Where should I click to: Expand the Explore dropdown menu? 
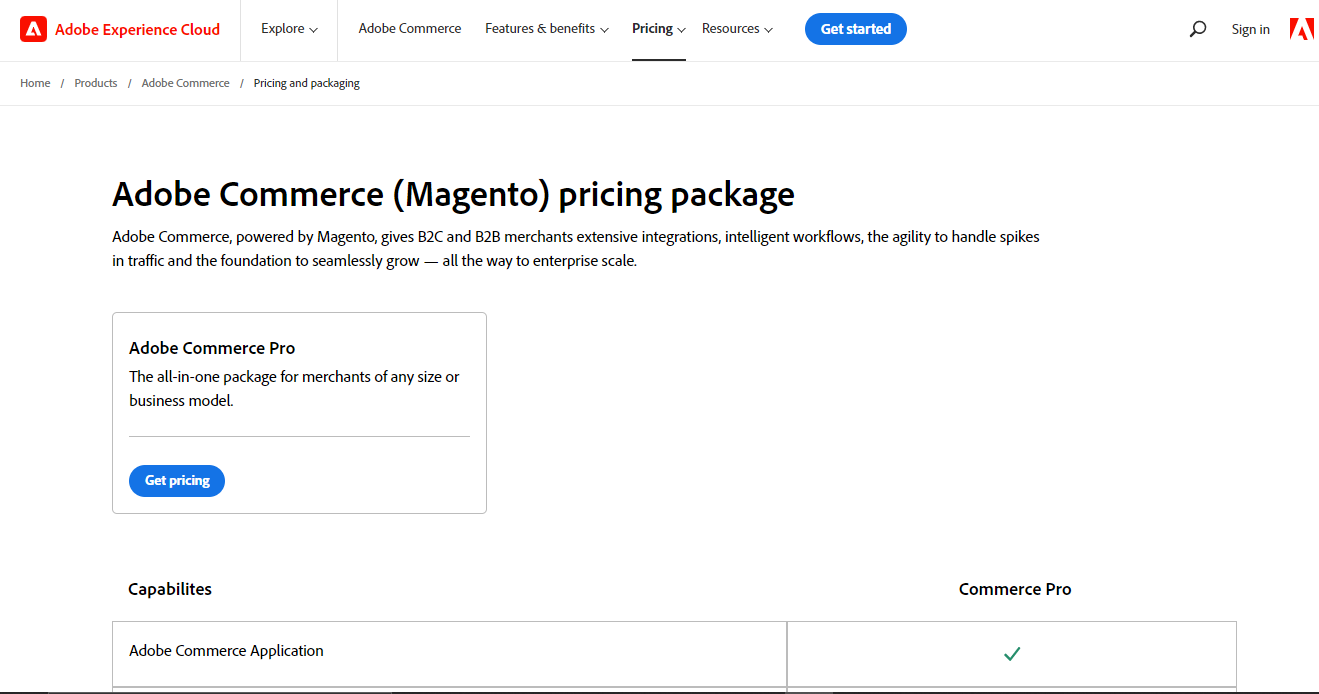pyautogui.click(x=289, y=29)
